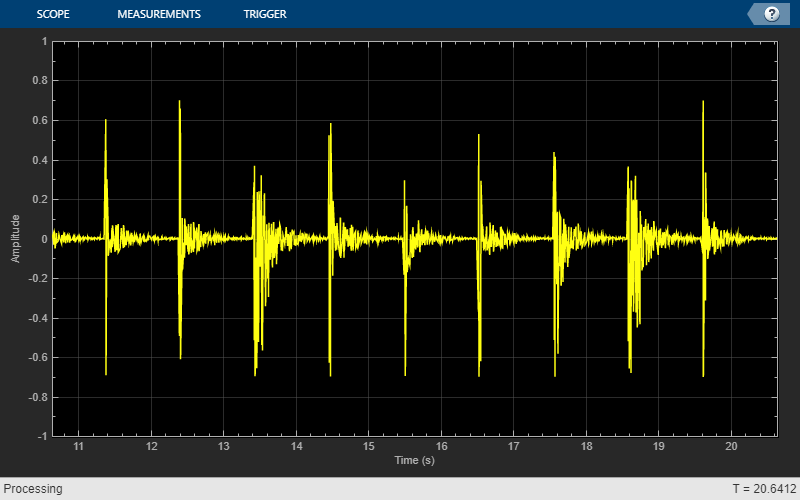Open the SCOPE tab
The height and width of the screenshot is (500, 800).
tap(53, 14)
